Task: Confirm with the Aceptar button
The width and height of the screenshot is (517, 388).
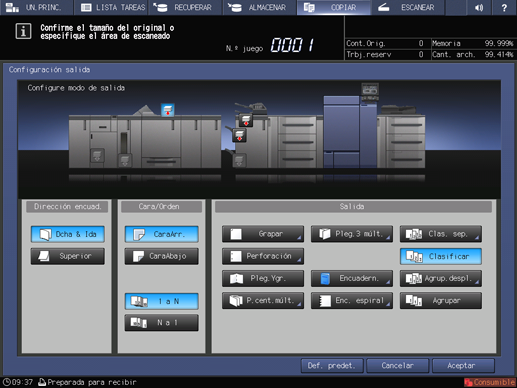Action: coord(463,366)
